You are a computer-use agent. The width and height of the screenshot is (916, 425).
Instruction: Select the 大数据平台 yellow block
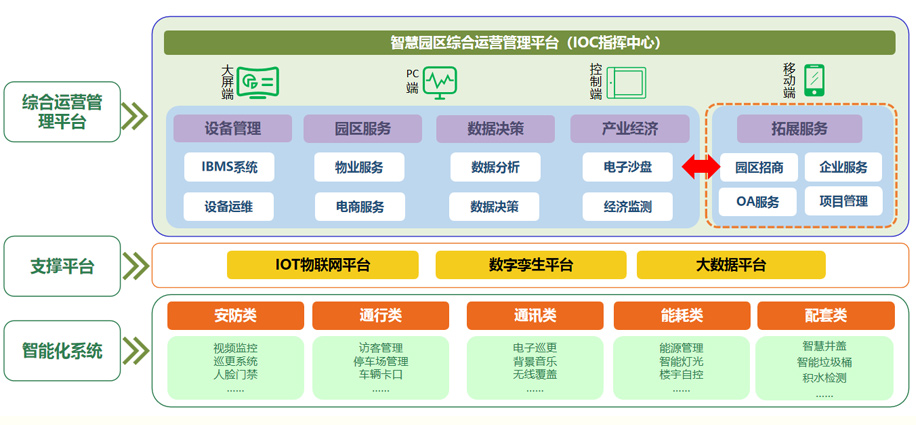[731, 265]
